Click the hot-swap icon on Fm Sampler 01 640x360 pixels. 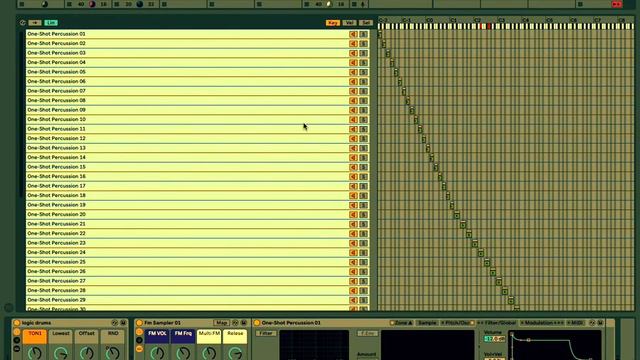tap(235, 323)
